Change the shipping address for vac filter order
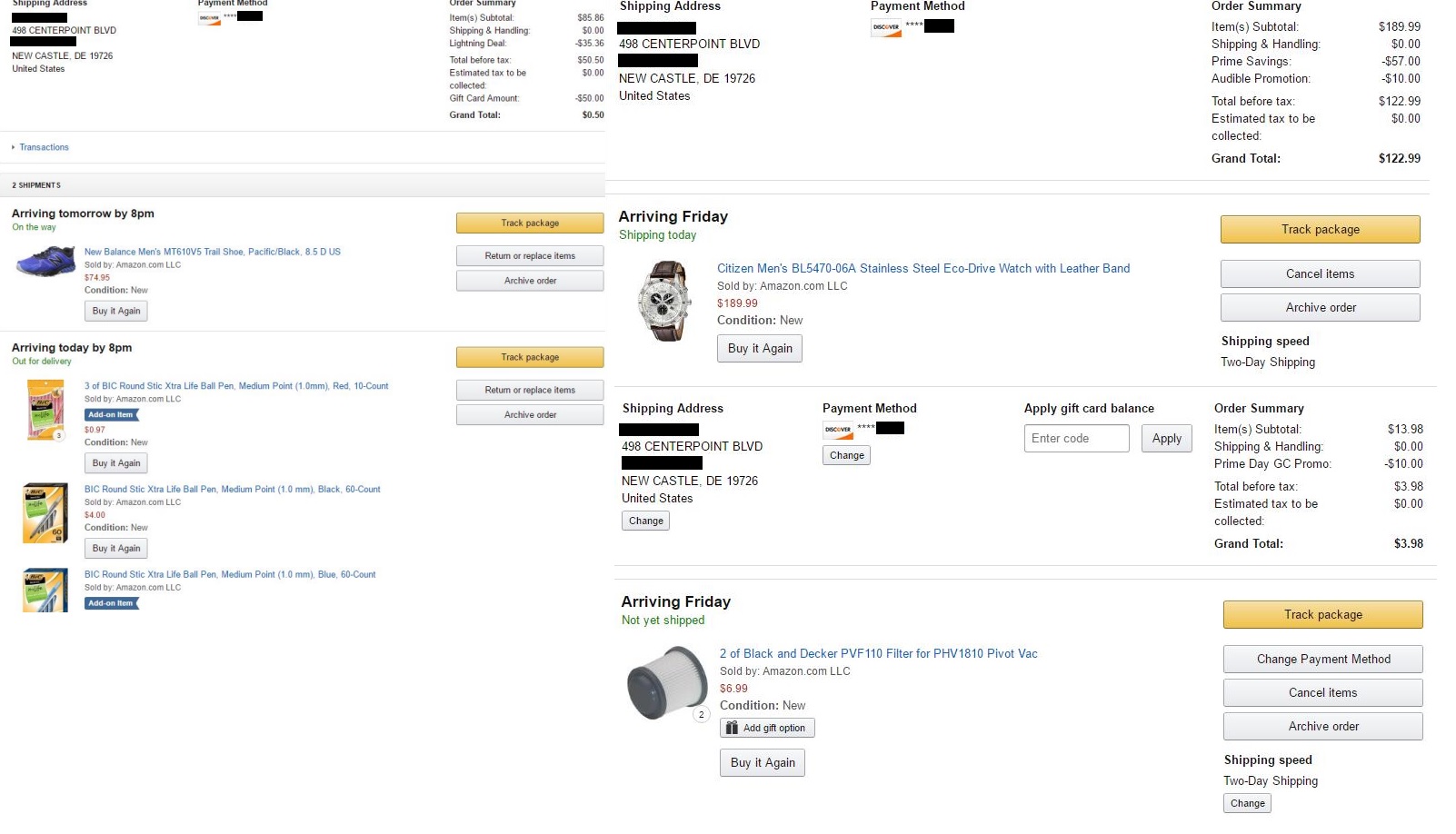The image size is (1456, 834). coord(645,521)
